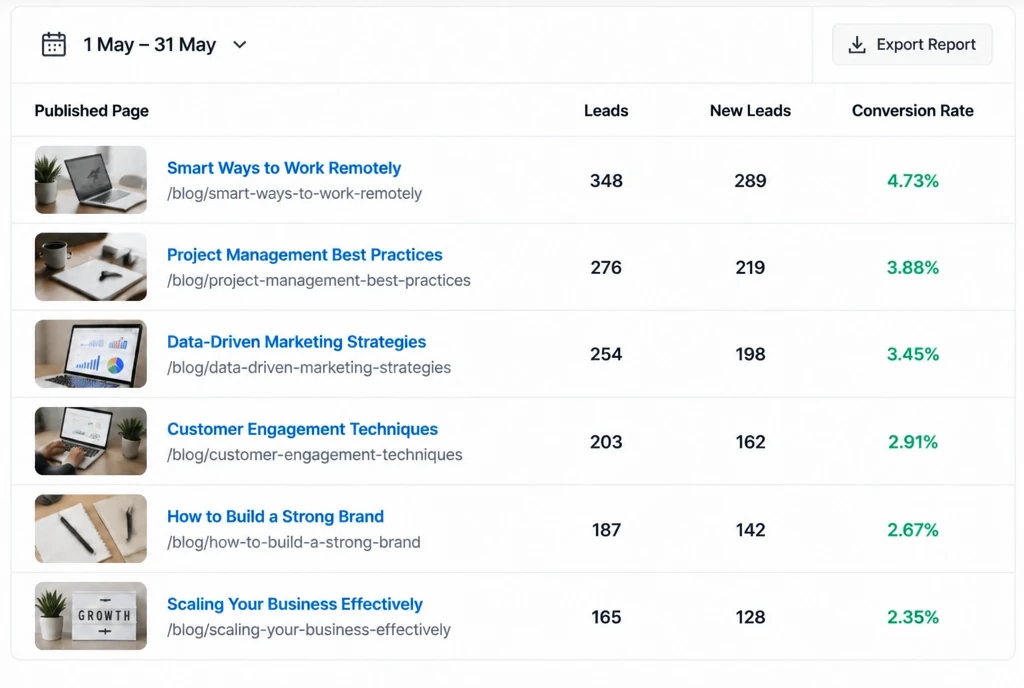Viewport: 1024px width, 688px height.
Task: Click the Project Management Best Practices thumbnail
Action: [91, 266]
